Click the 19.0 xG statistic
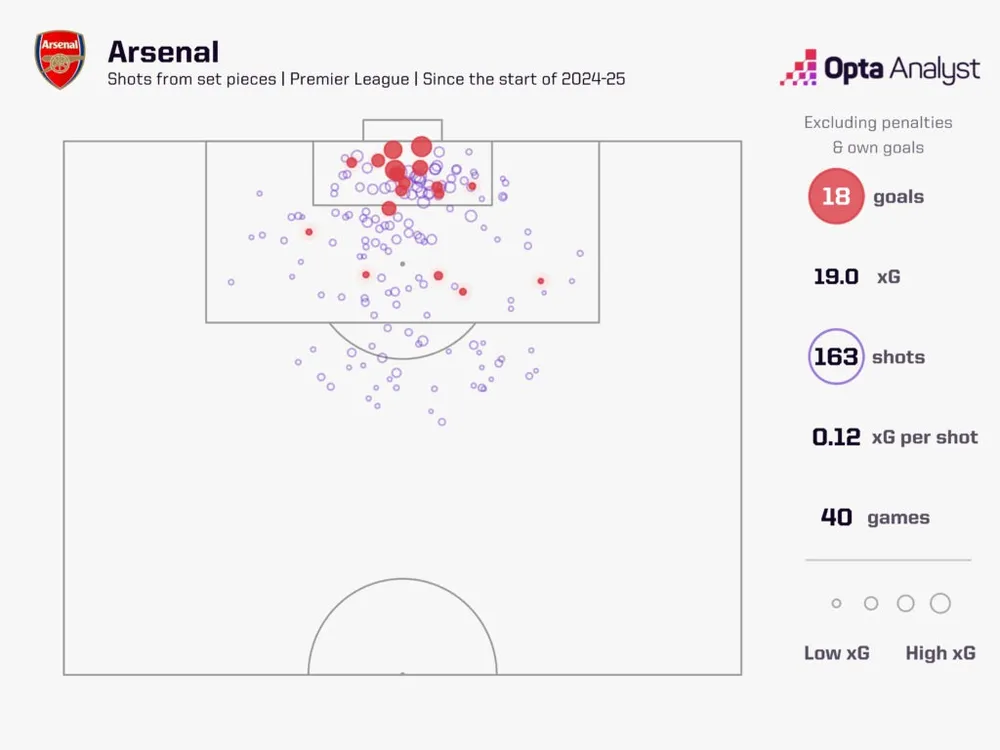 coord(856,277)
